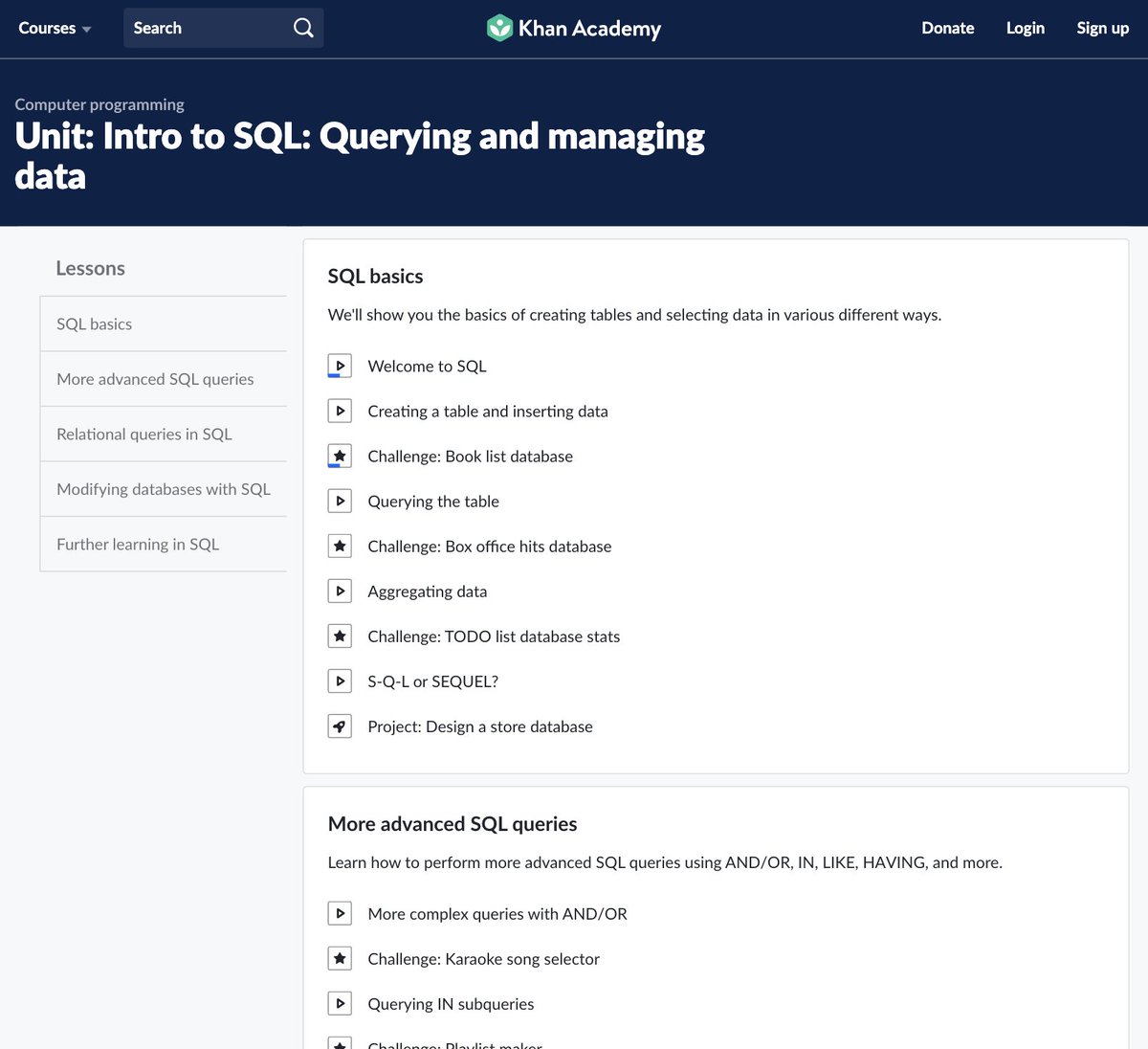
Task: Select More advanced SQL queries lesson in sidebar
Action: pyautogui.click(x=164, y=379)
